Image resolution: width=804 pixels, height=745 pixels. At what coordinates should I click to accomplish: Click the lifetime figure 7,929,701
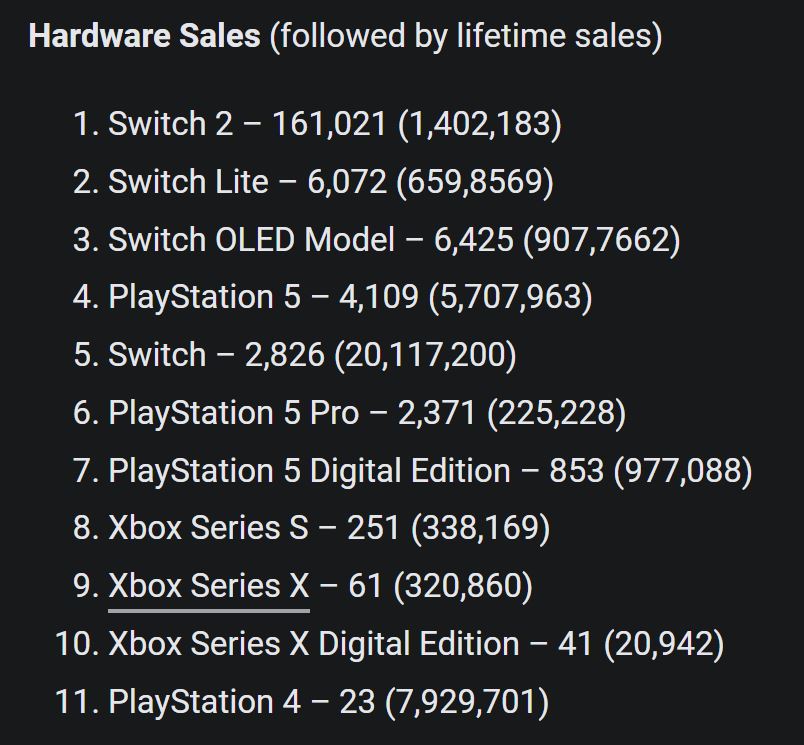click(467, 701)
